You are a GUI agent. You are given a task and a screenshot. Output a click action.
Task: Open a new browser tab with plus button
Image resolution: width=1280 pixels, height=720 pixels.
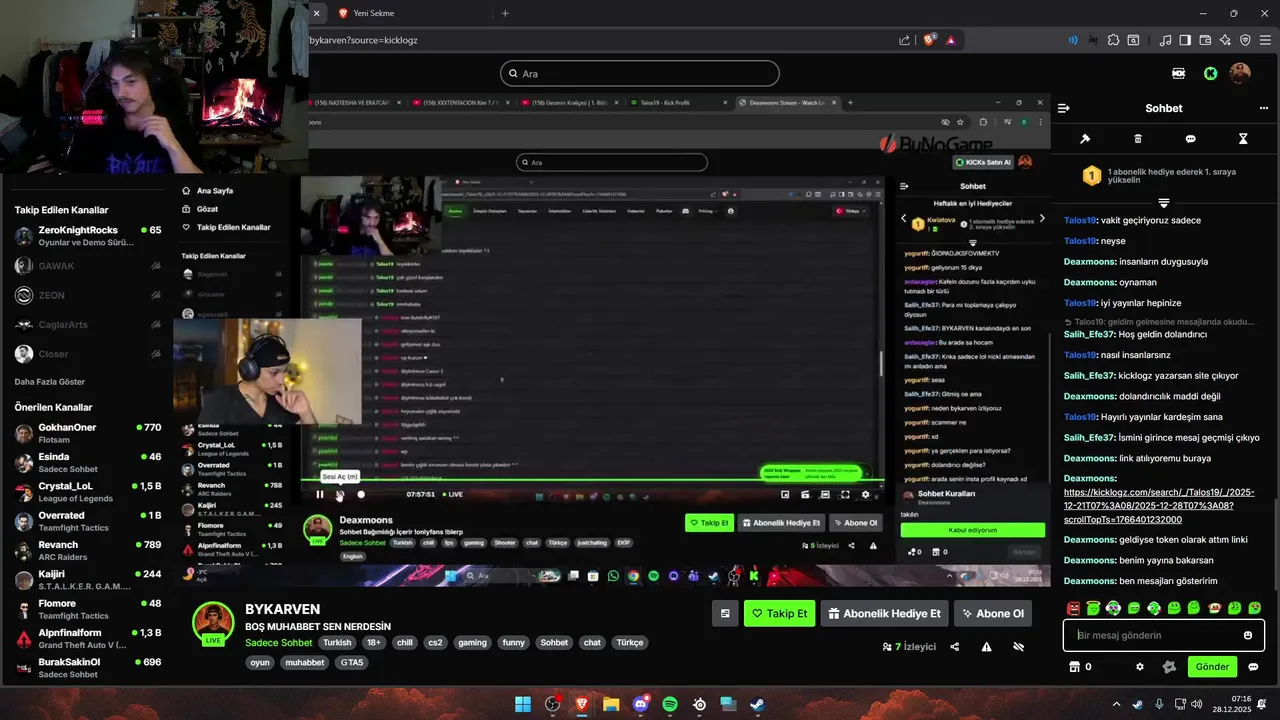point(505,13)
